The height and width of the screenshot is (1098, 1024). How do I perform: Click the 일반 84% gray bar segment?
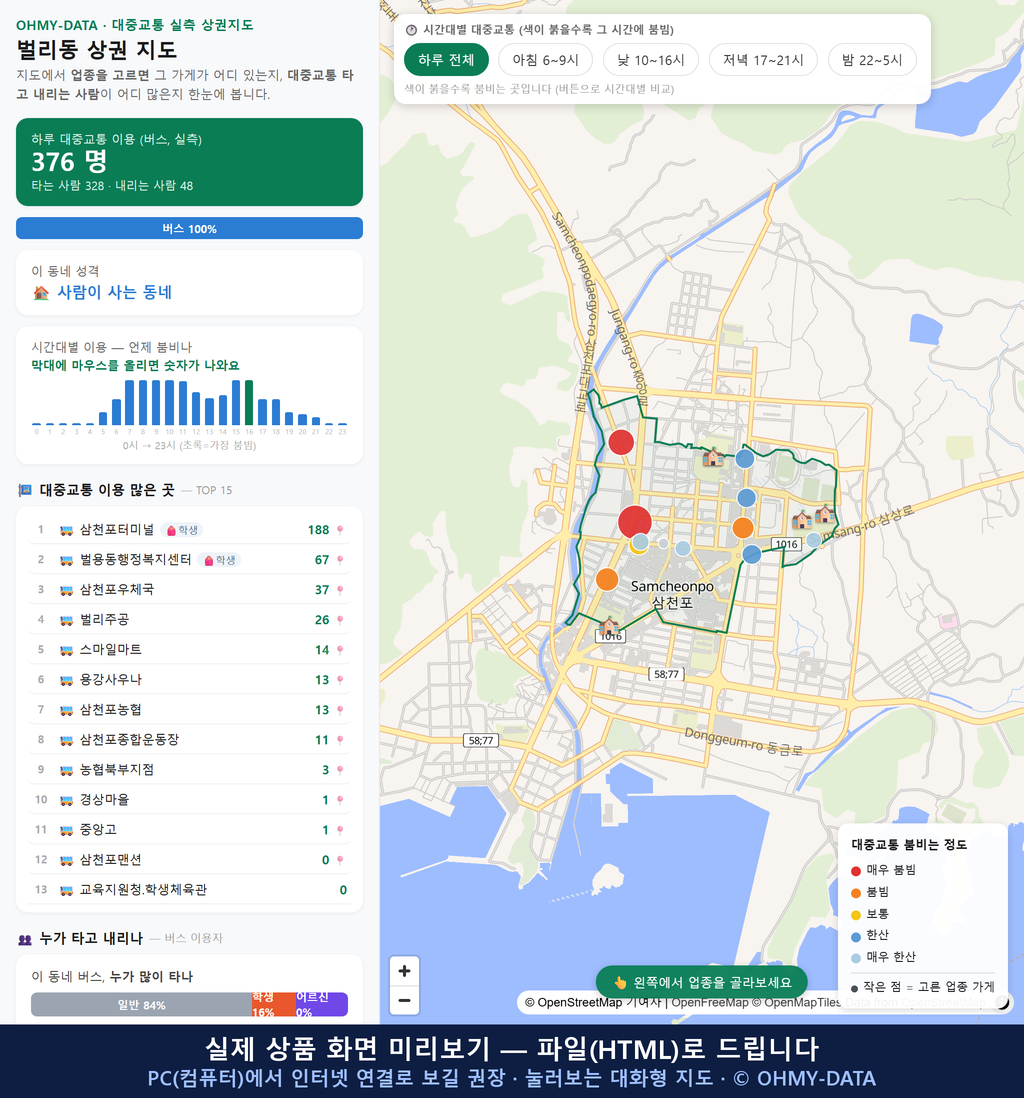pos(141,1005)
